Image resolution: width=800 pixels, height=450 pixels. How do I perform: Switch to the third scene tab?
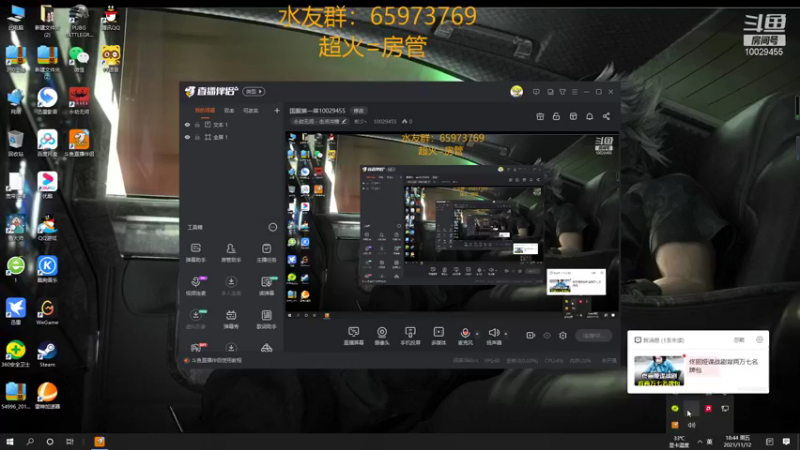click(250, 110)
